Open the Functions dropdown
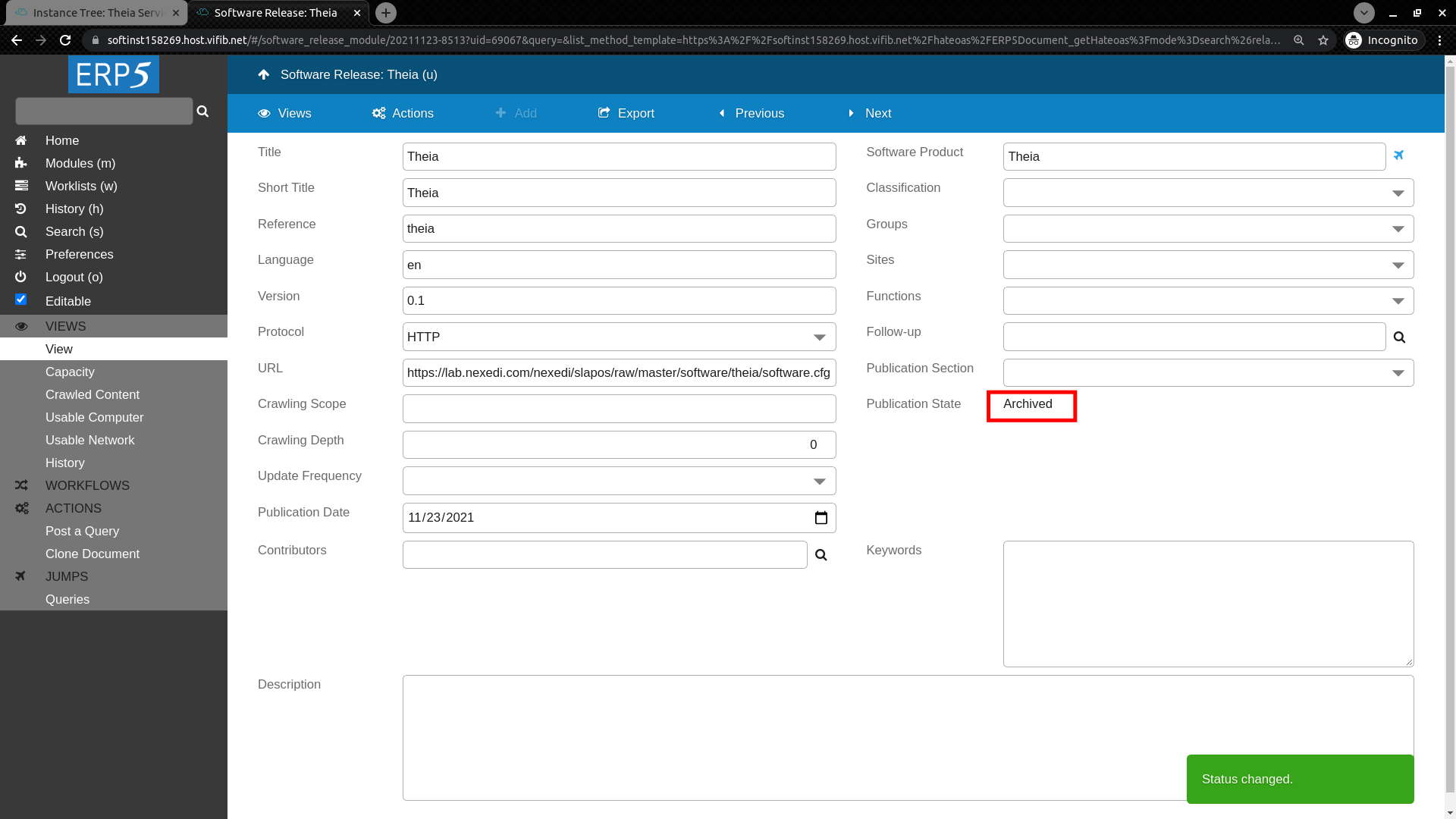Screen dimensions: 1456x819 click(x=1208, y=301)
